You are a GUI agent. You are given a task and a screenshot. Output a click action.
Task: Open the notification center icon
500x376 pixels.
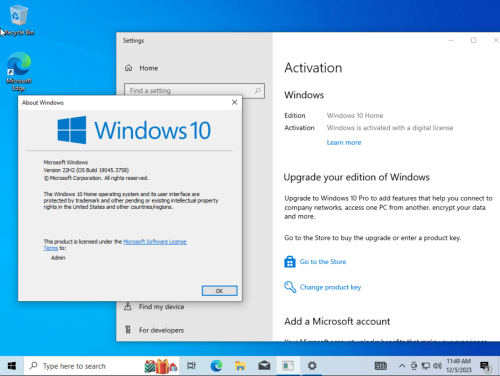tap(485, 367)
